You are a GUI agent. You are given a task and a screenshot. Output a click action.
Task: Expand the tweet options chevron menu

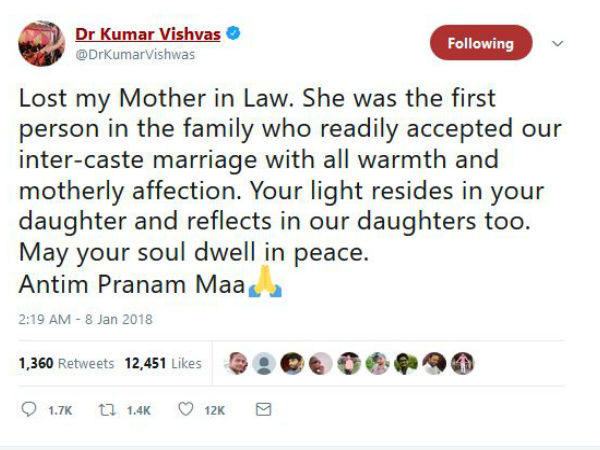point(557,43)
